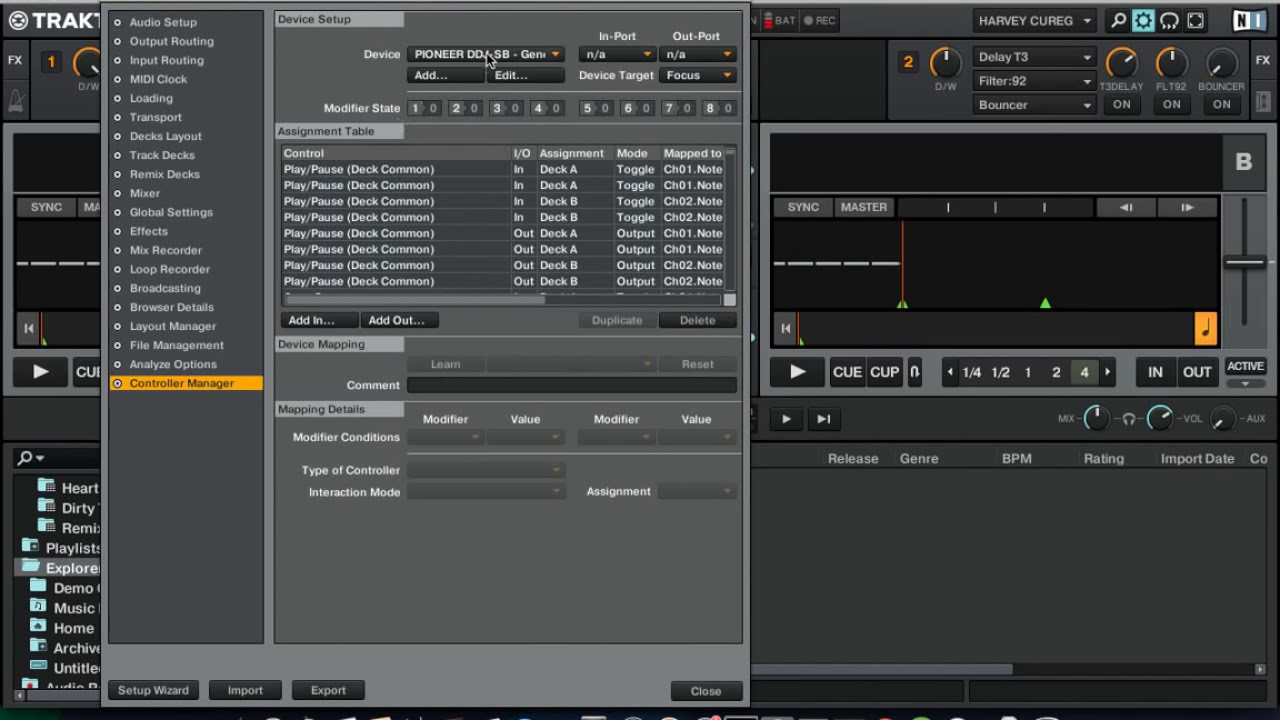
Task: Click Deck A play button
Action: (x=40, y=372)
